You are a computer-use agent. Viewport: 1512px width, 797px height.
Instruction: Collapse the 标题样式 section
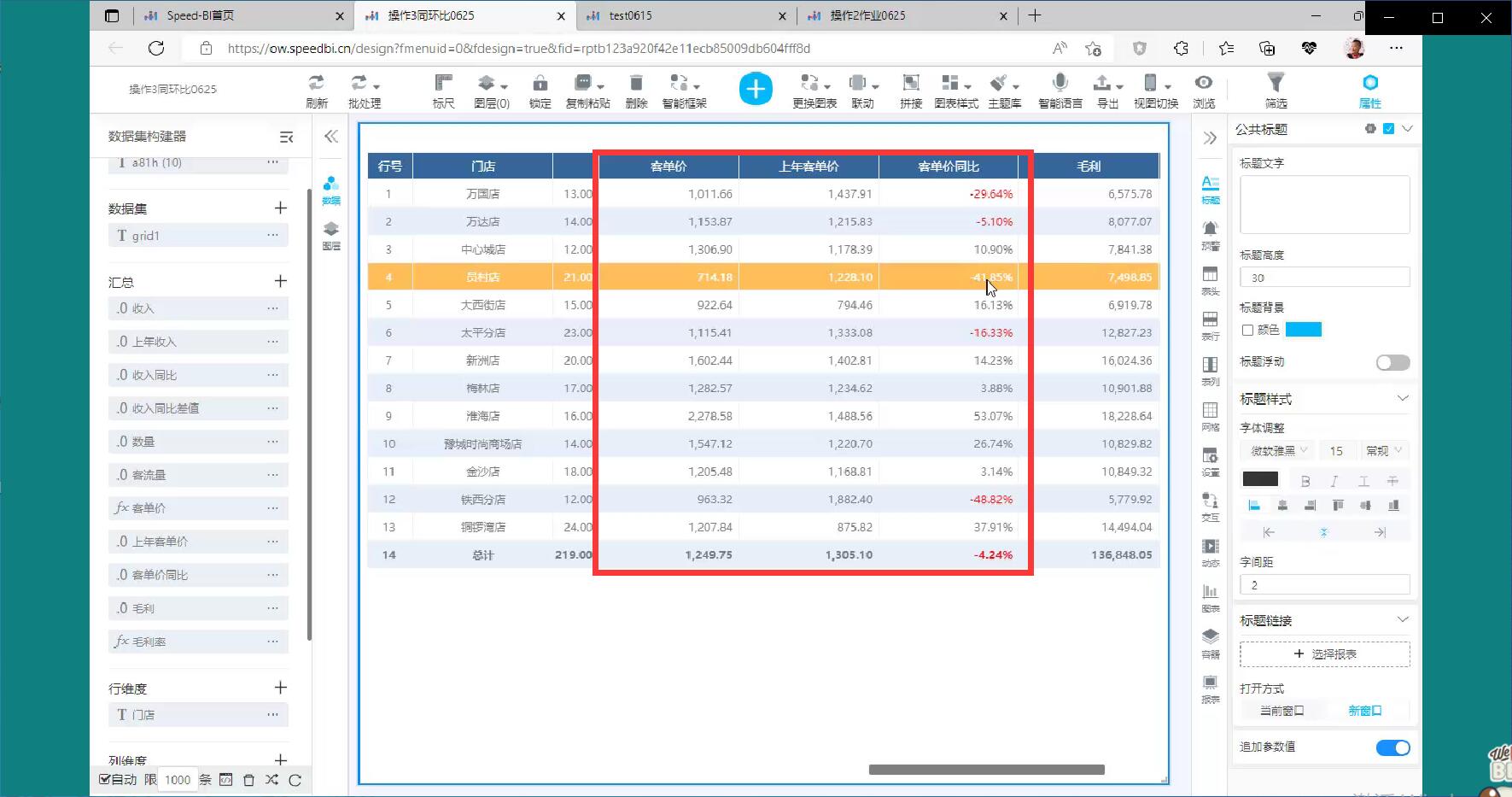[1402, 399]
